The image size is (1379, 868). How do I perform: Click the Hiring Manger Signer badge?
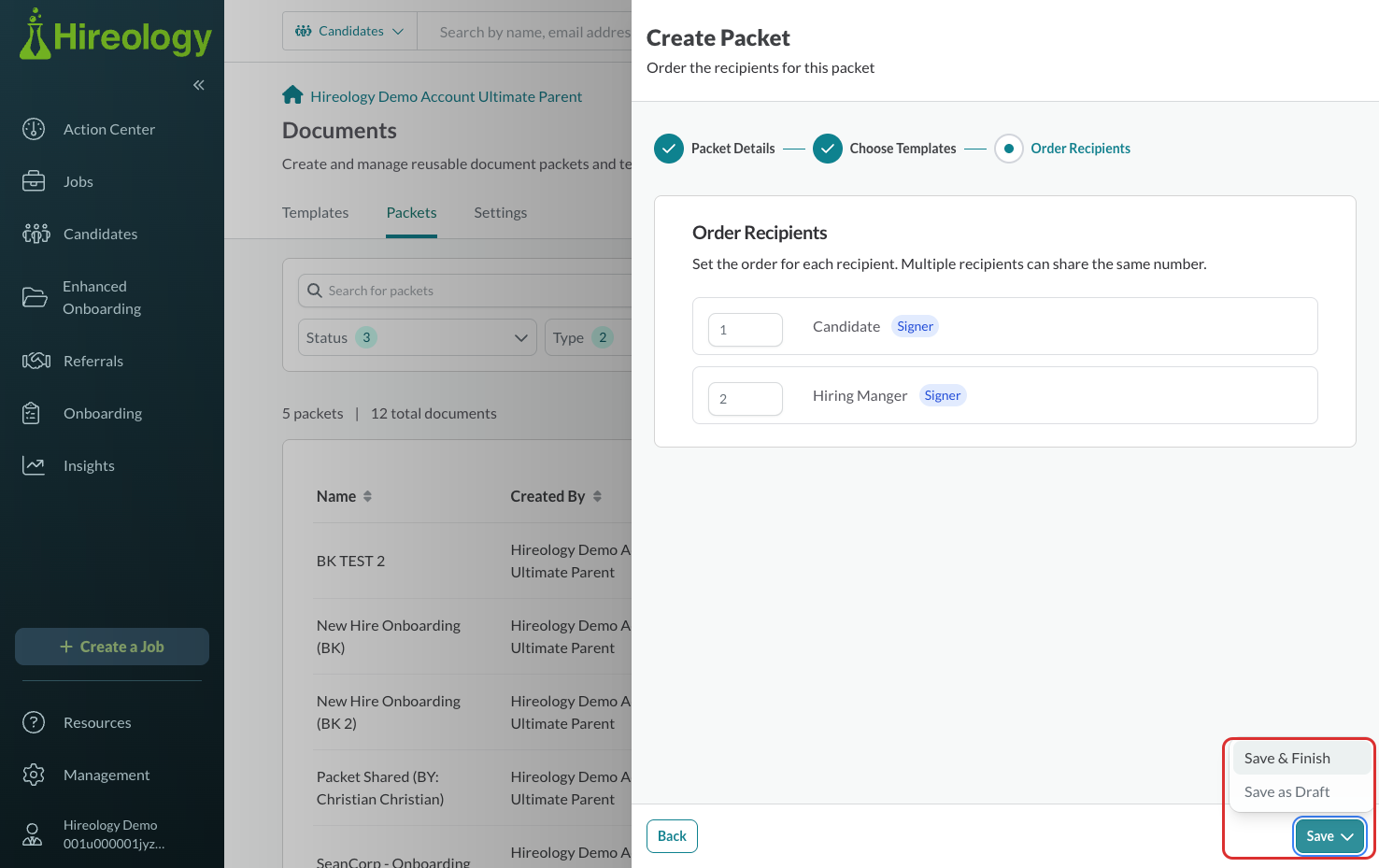pos(942,395)
